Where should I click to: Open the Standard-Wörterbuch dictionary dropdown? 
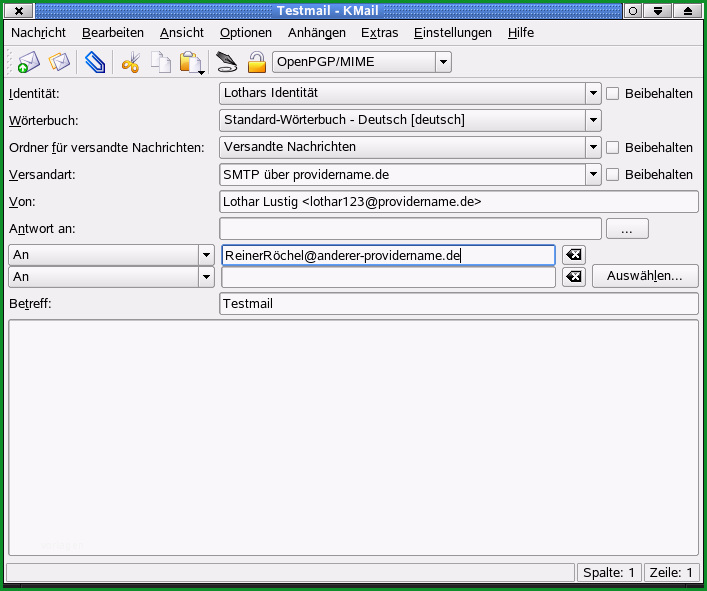coord(593,120)
